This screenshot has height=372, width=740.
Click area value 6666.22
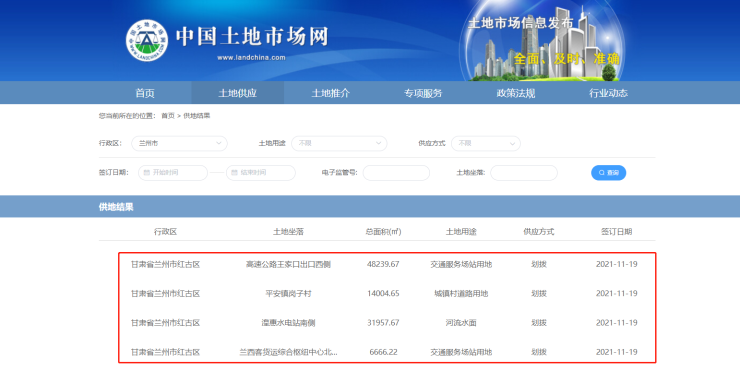pos(383,352)
